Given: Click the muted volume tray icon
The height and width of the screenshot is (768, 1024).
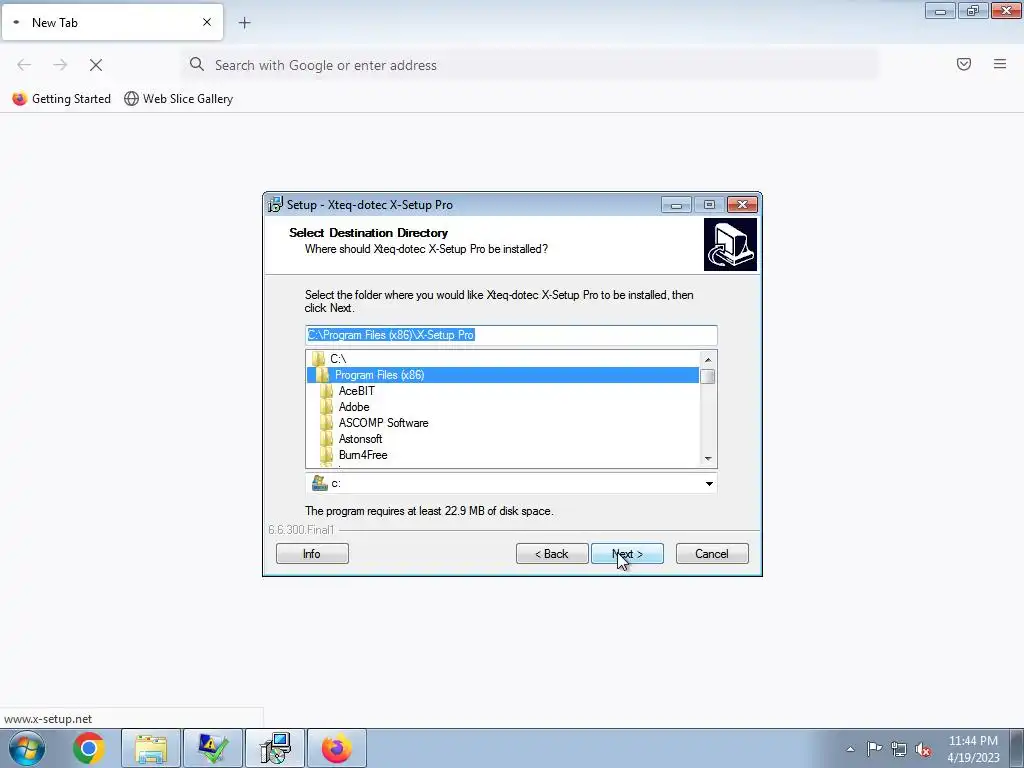Looking at the screenshot, I should [x=923, y=749].
